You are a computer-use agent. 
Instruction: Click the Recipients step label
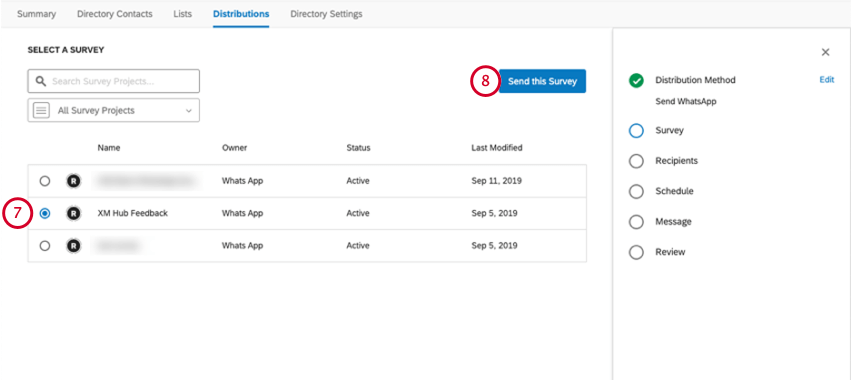(x=676, y=161)
